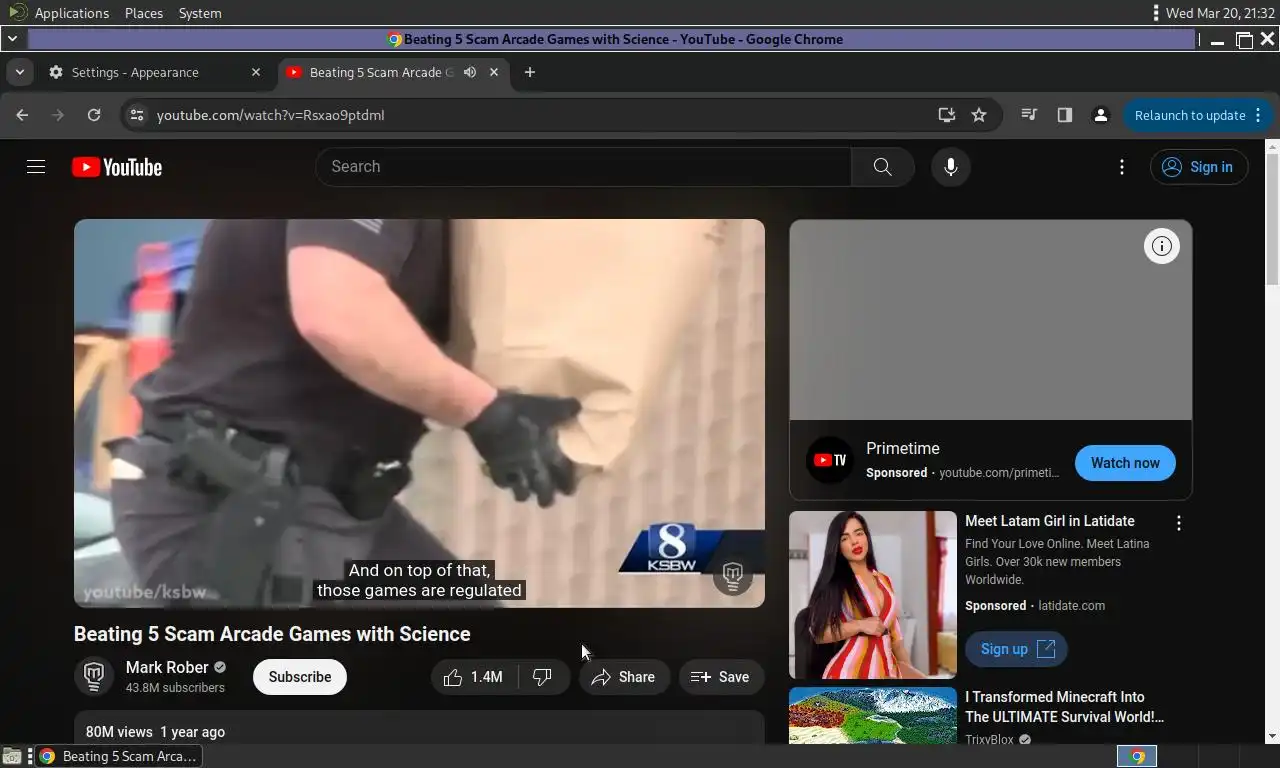Open the Primetime YouTube TV logo

click(830, 460)
